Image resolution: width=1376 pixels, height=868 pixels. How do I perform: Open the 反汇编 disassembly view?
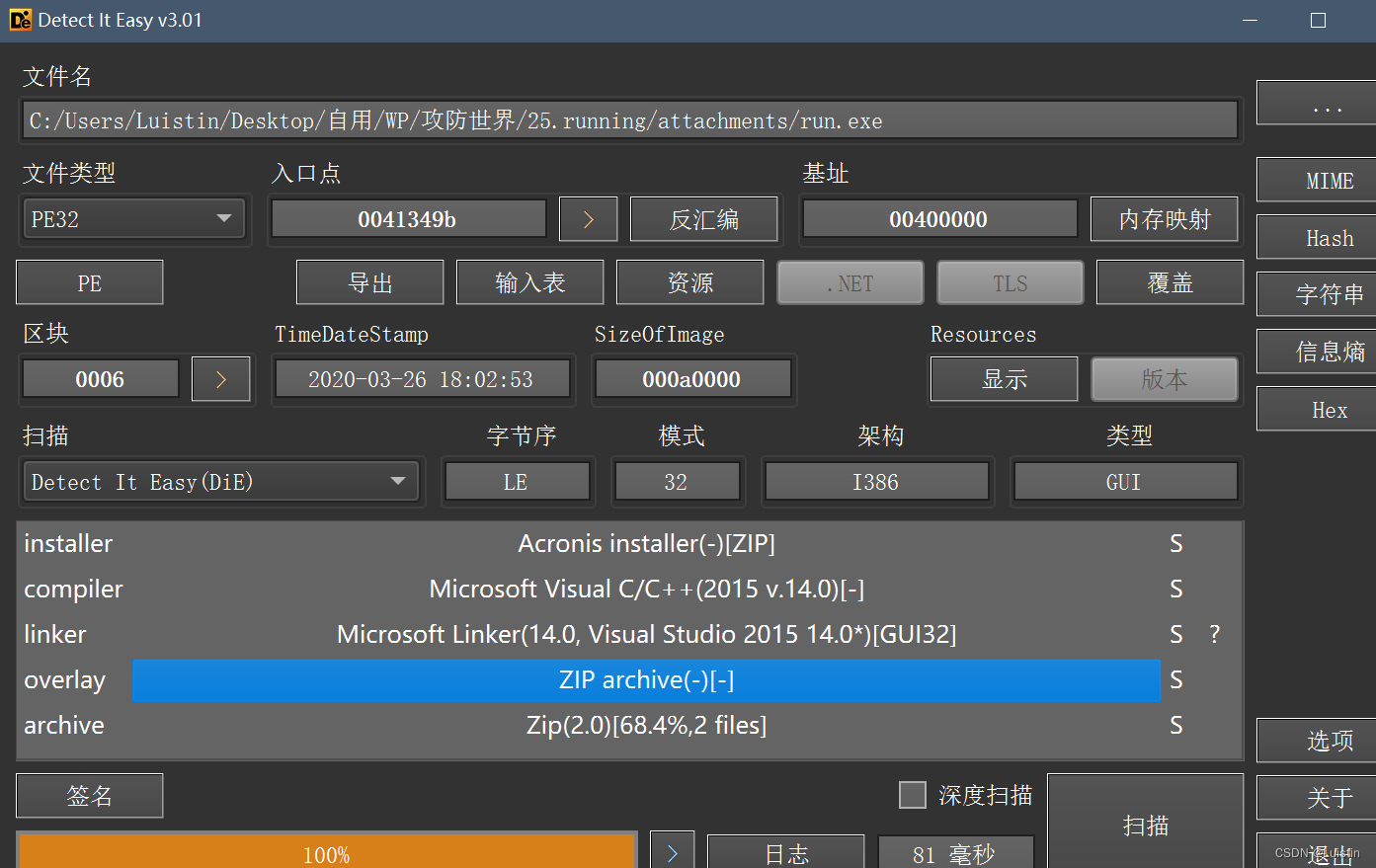point(703,218)
